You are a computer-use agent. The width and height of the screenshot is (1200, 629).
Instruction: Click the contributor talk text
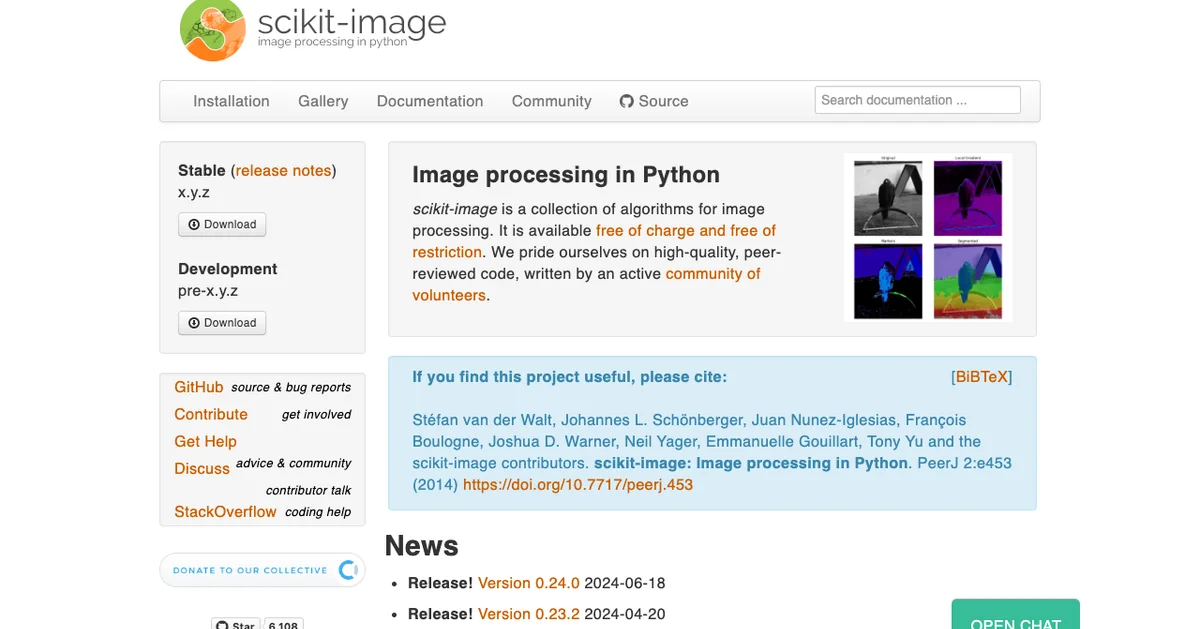coord(309,490)
